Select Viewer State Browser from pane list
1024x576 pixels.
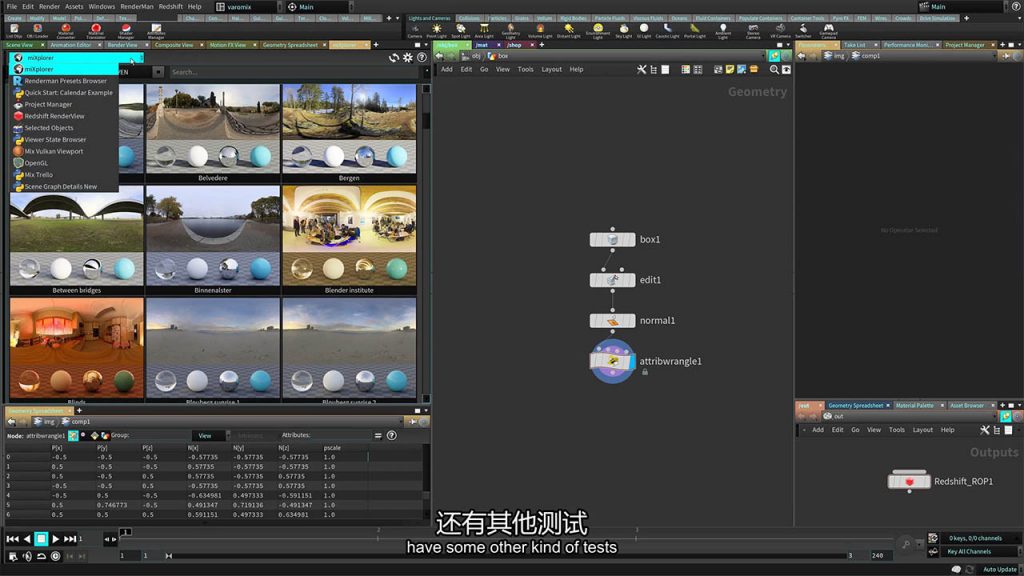tap(55, 140)
